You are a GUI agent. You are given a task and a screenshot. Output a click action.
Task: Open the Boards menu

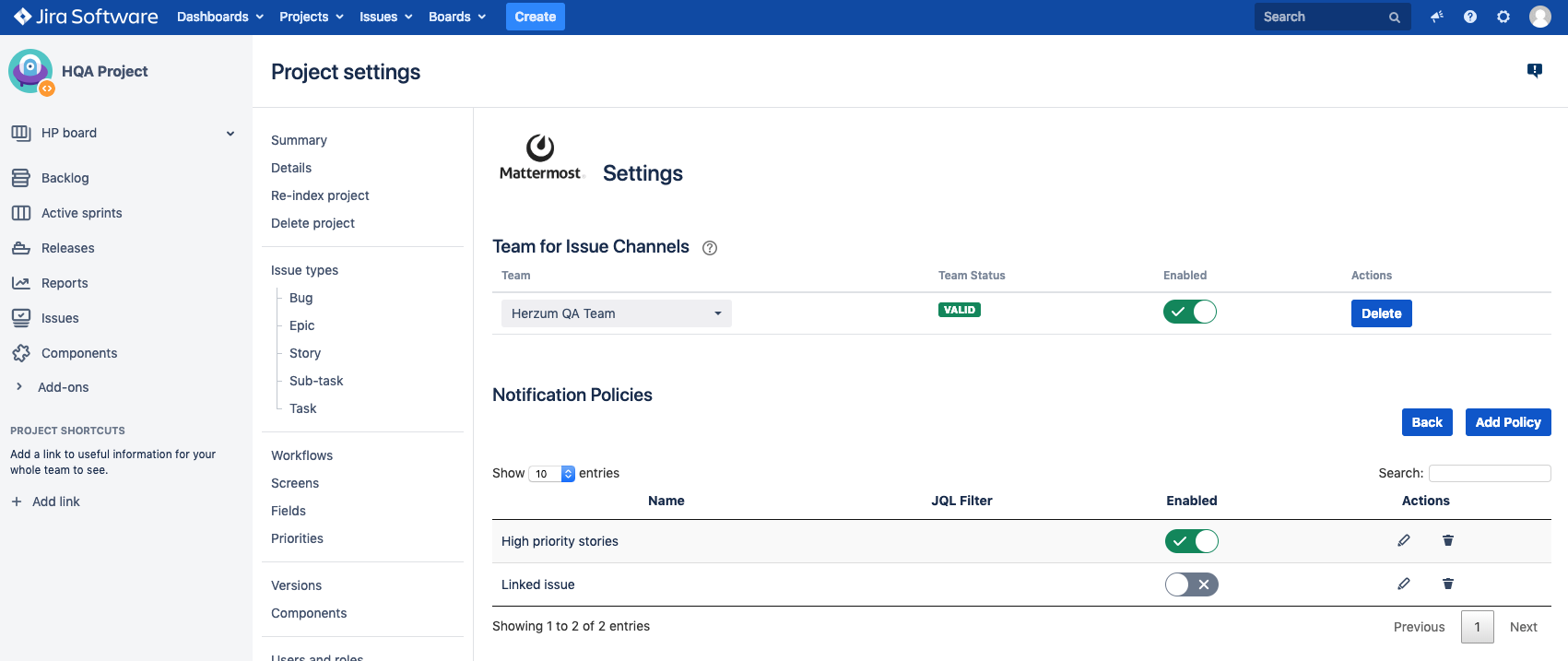(456, 17)
